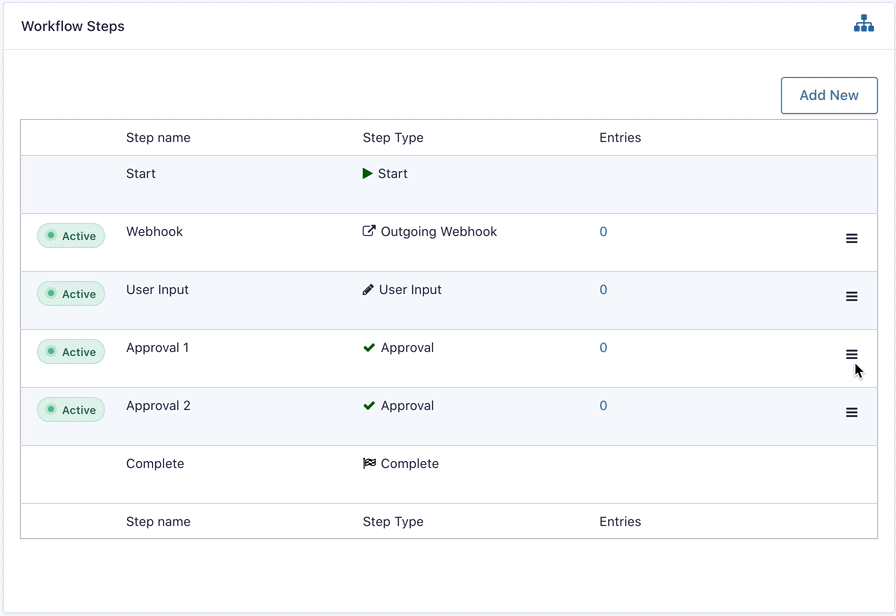
Task: Toggle the Active status of Webhook step
Action: [71, 236]
